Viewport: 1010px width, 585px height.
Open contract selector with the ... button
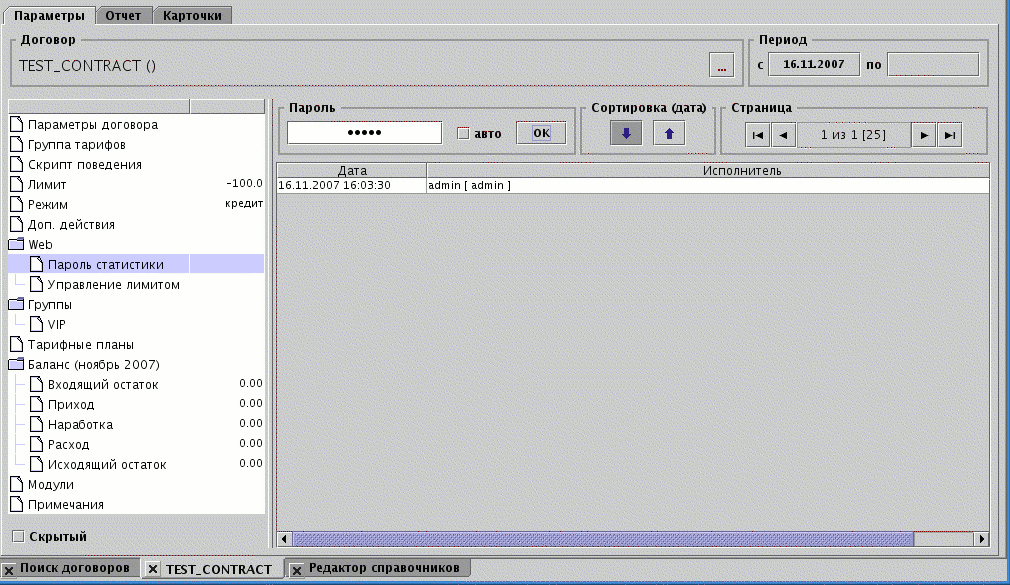(721, 66)
